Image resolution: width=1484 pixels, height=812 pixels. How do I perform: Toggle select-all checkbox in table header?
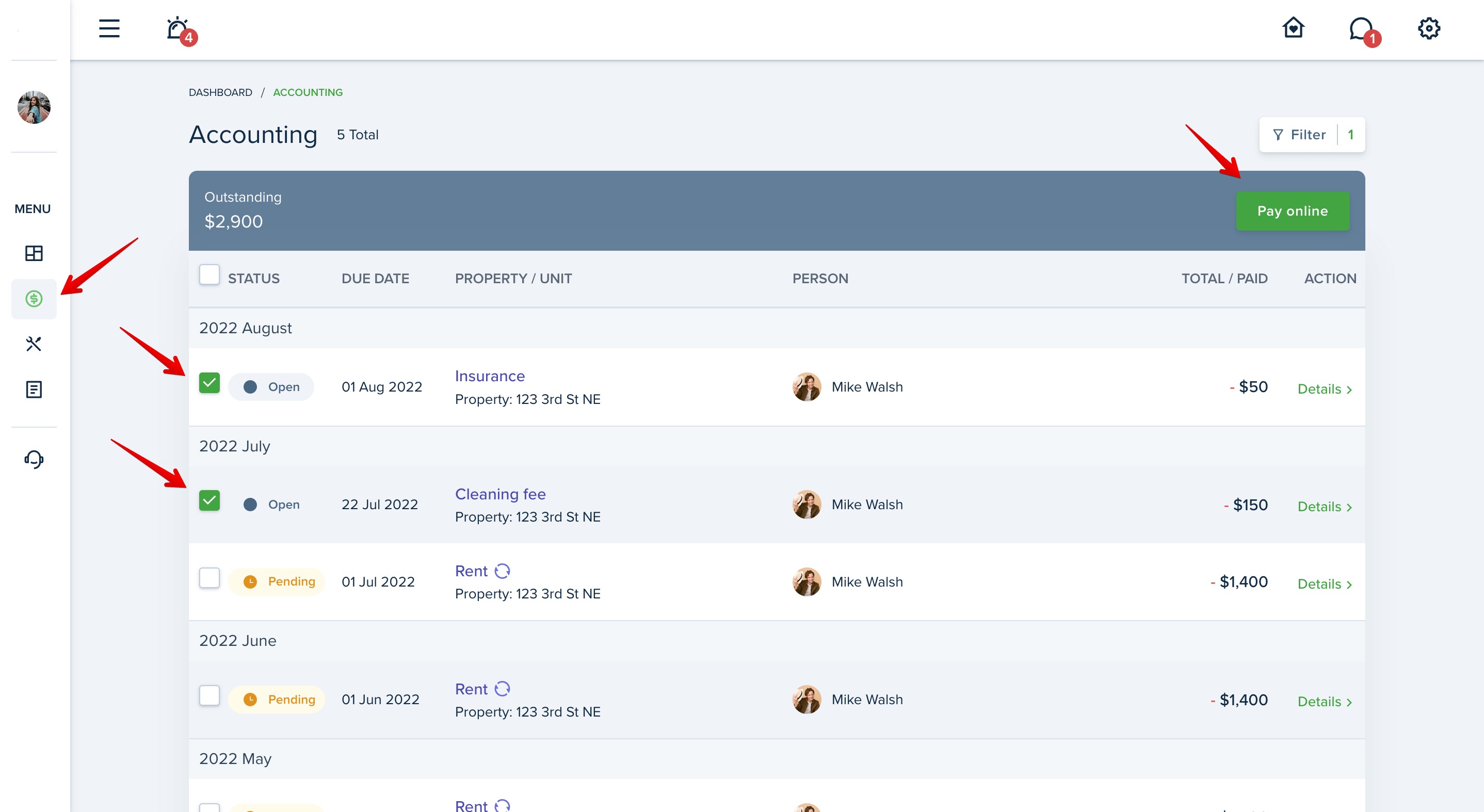(209, 274)
